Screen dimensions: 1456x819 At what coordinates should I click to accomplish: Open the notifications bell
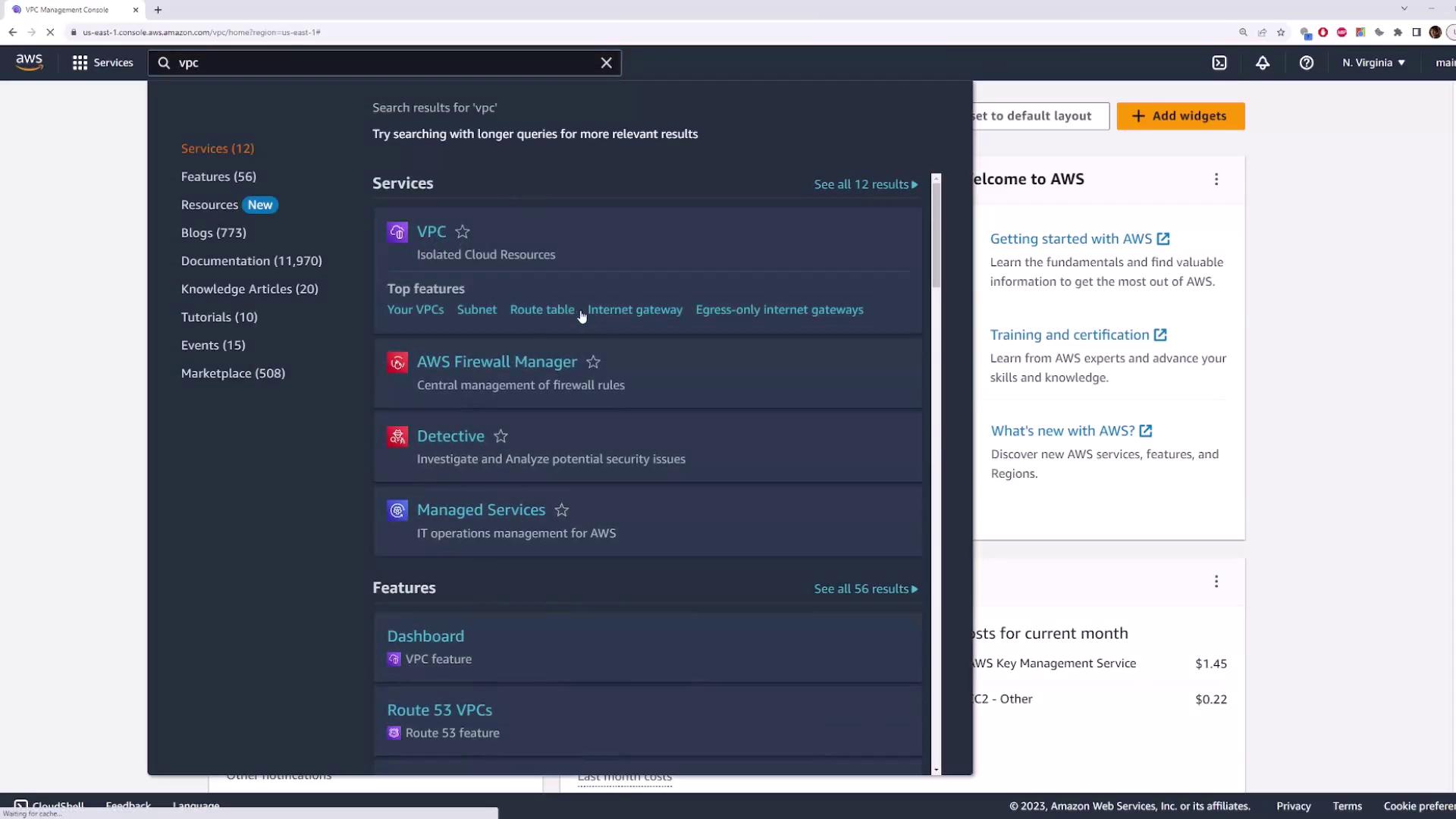[1263, 63]
